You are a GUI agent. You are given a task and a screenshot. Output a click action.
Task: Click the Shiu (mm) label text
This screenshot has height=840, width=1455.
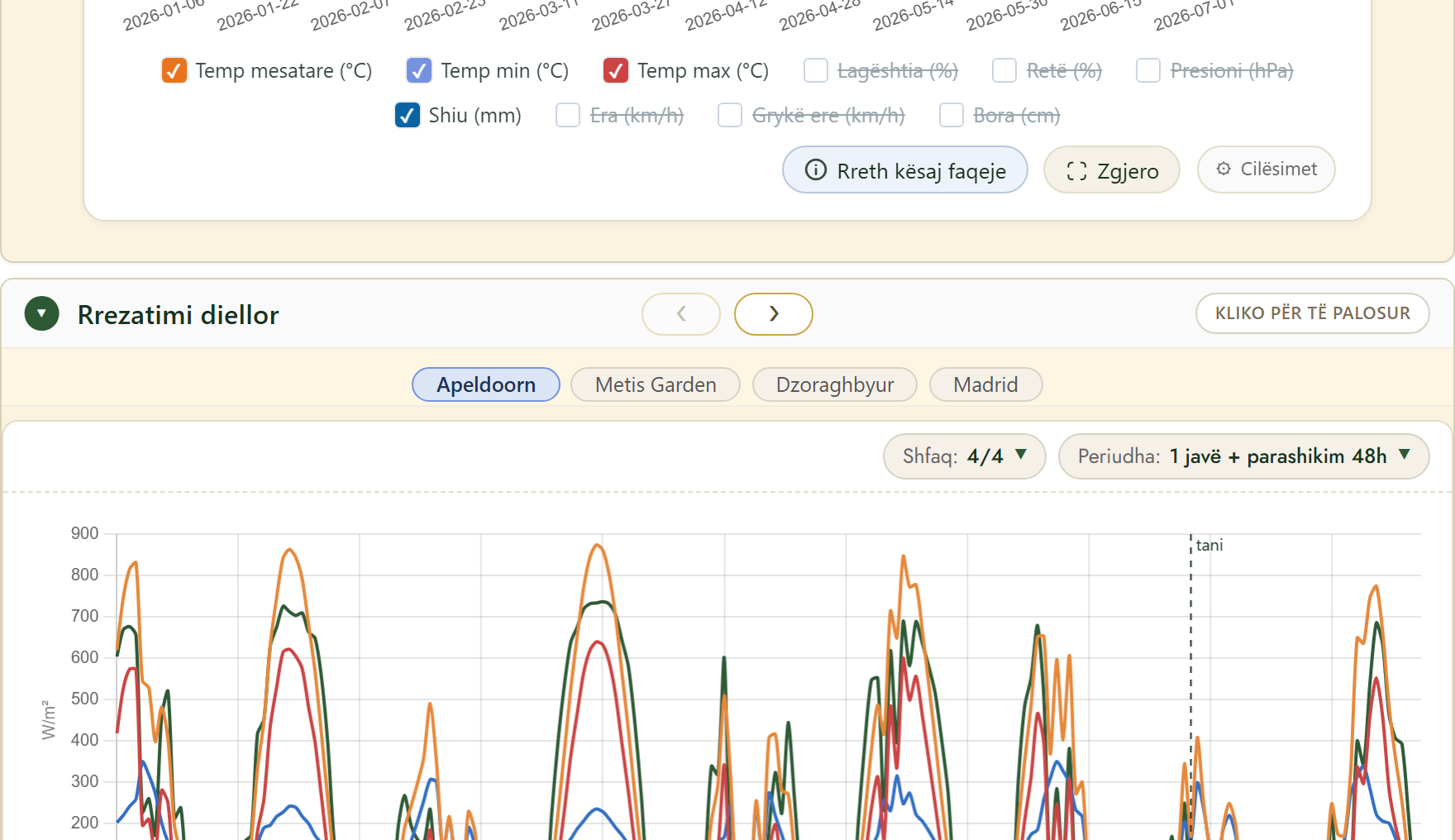[475, 115]
